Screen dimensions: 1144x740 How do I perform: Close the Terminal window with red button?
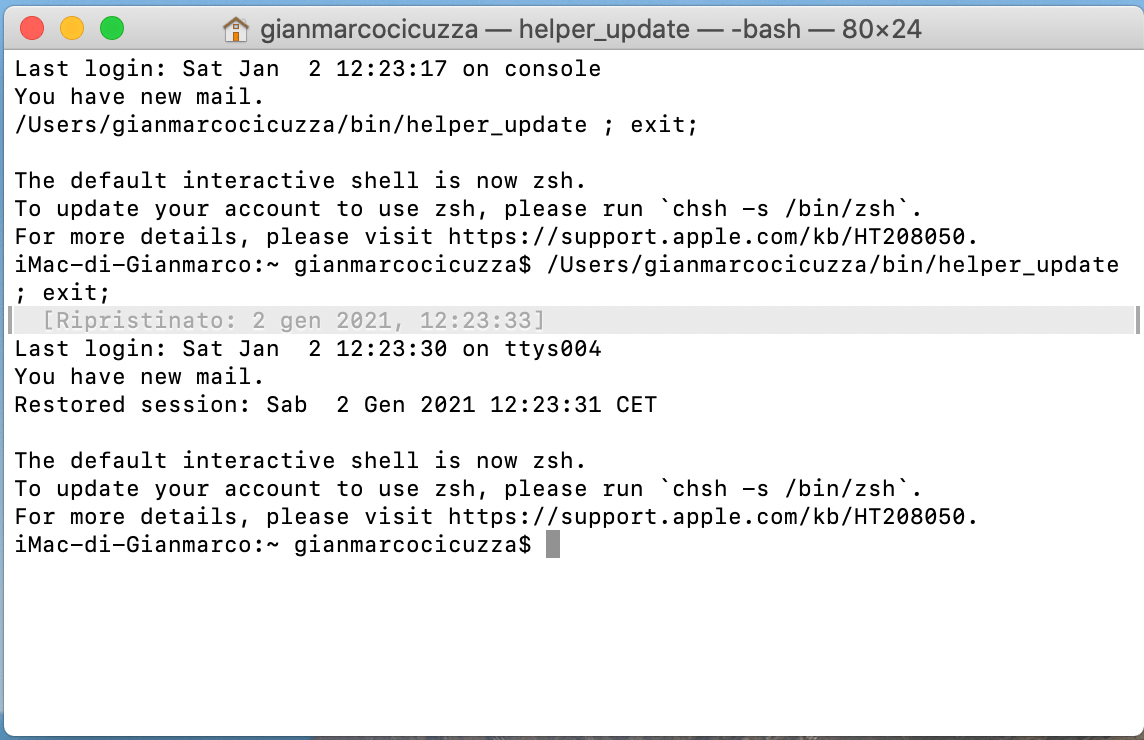32,29
